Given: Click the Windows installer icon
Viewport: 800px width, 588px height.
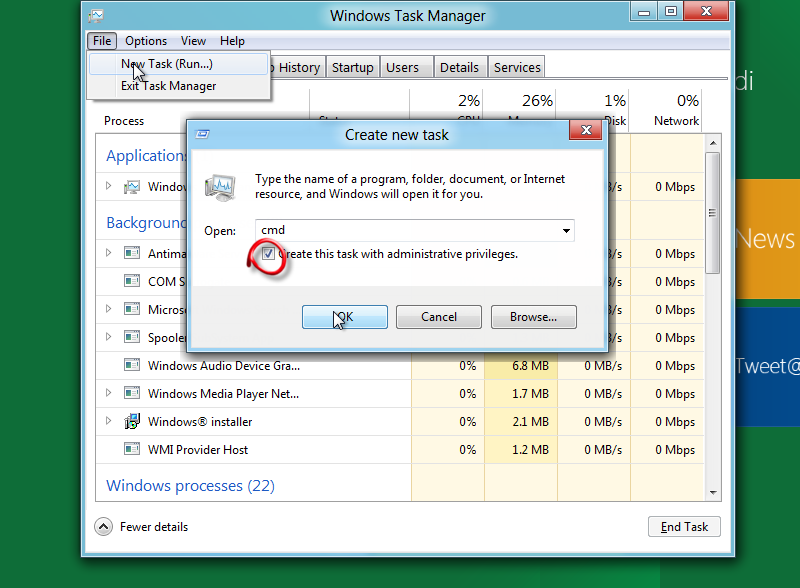Looking at the screenshot, I should pos(132,421).
